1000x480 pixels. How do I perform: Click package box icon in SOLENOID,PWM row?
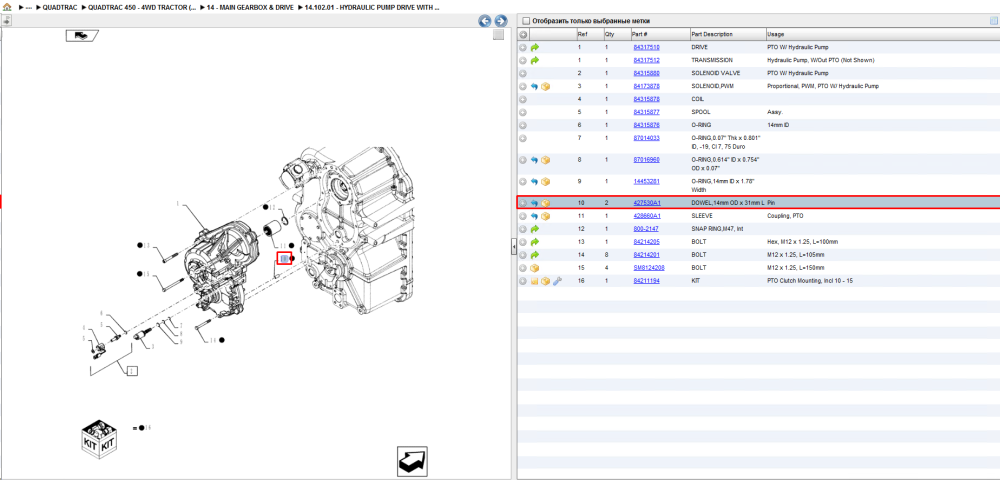pos(545,86)
